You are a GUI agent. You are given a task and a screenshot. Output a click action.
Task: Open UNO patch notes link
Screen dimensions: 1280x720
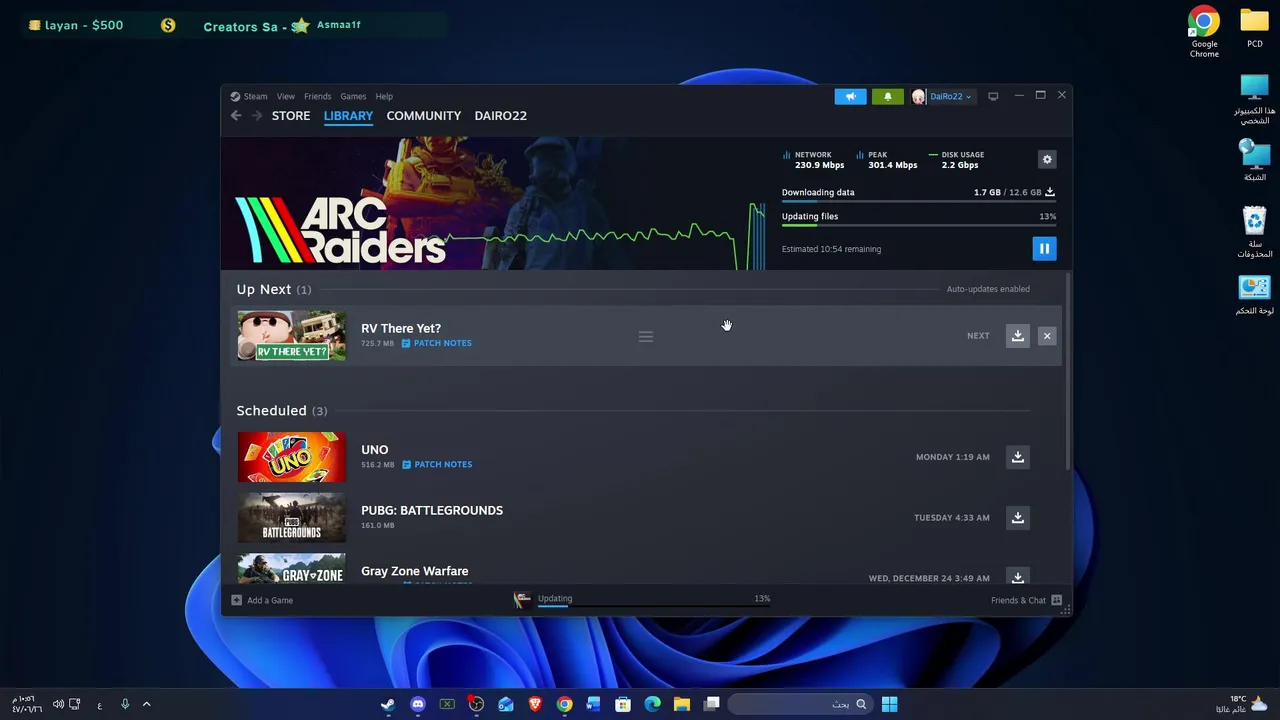coord(437,464)
